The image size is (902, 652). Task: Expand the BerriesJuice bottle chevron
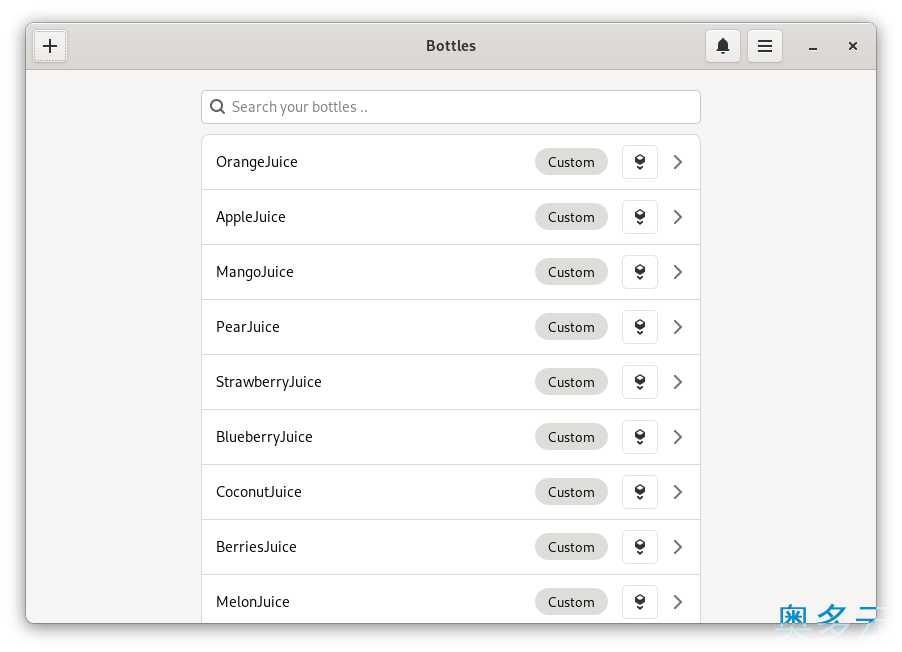click(x=678, y=547)
